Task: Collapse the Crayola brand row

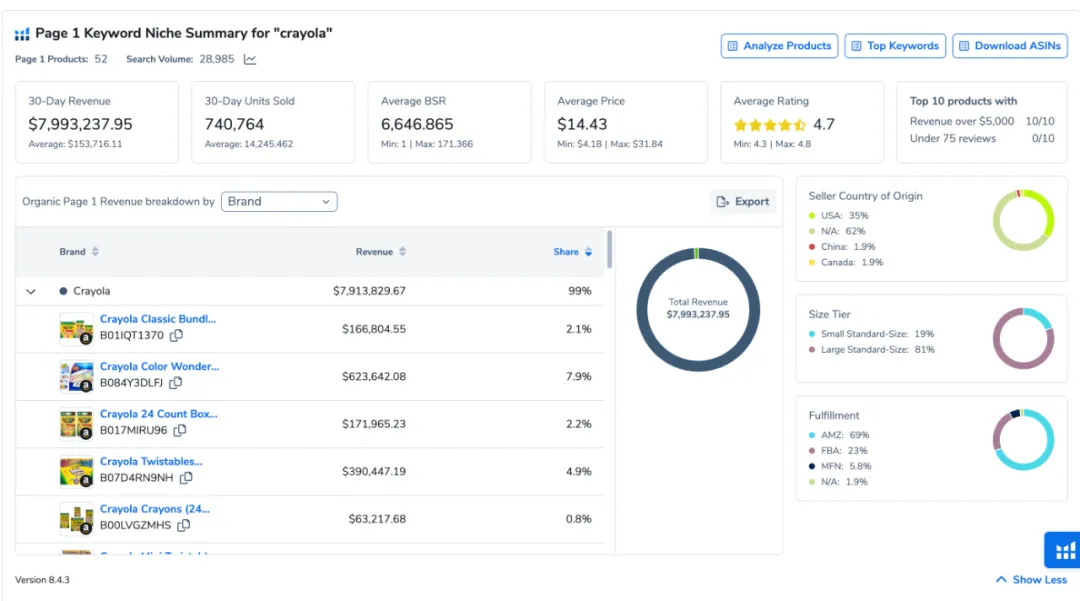Action: coord(31,291)
